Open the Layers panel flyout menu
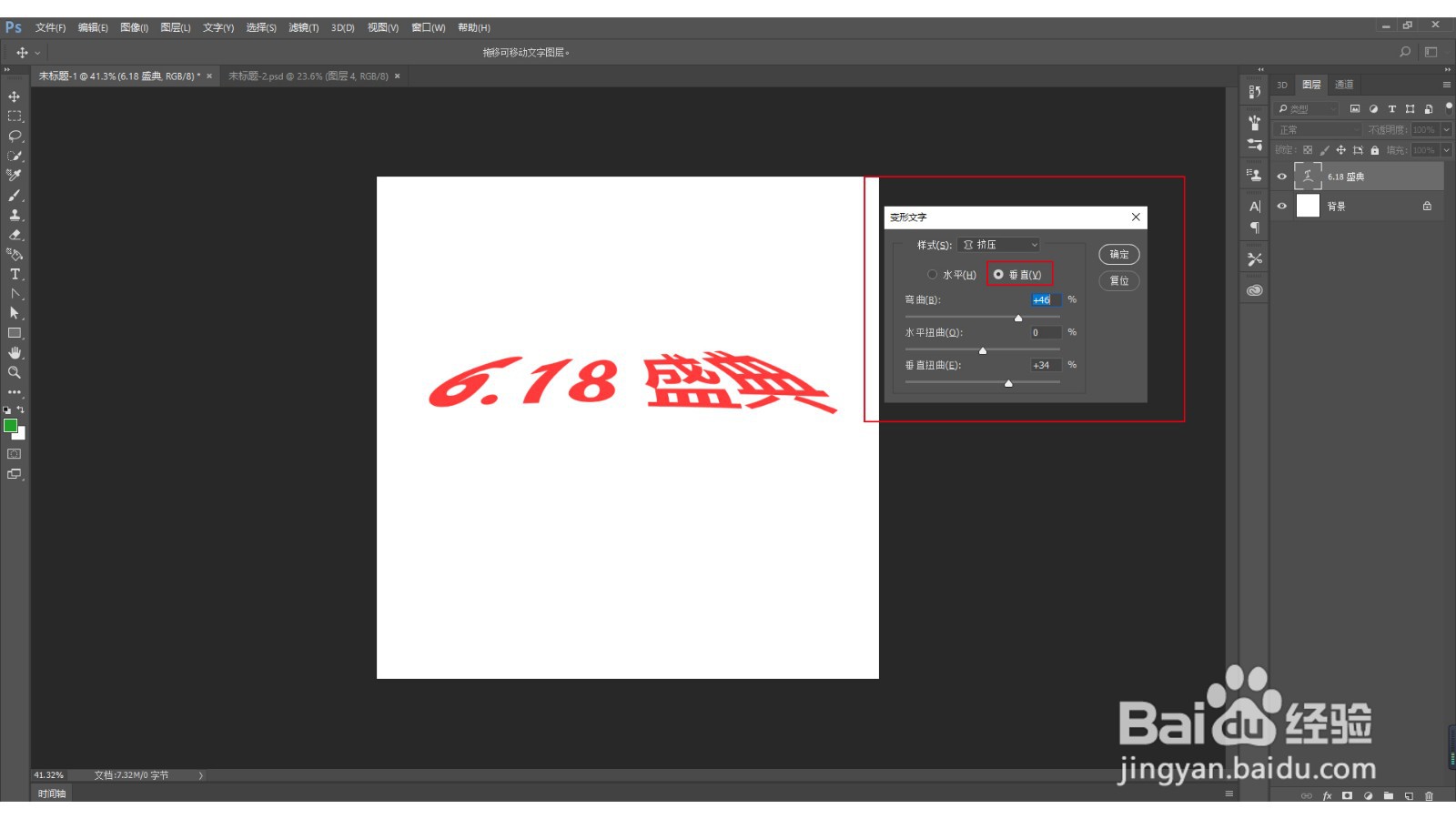Viewport: 1456px width, 819px height. (1447, 85)
